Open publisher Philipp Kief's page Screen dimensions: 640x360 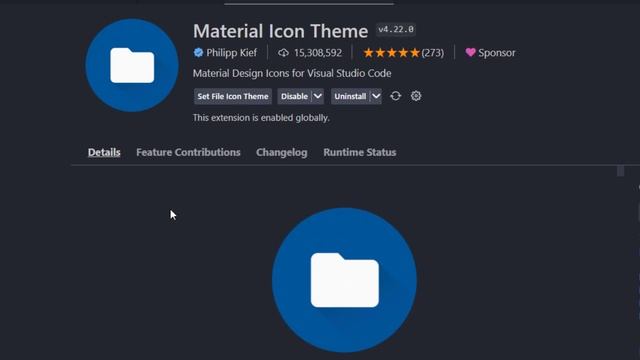(x=231, y=53)
